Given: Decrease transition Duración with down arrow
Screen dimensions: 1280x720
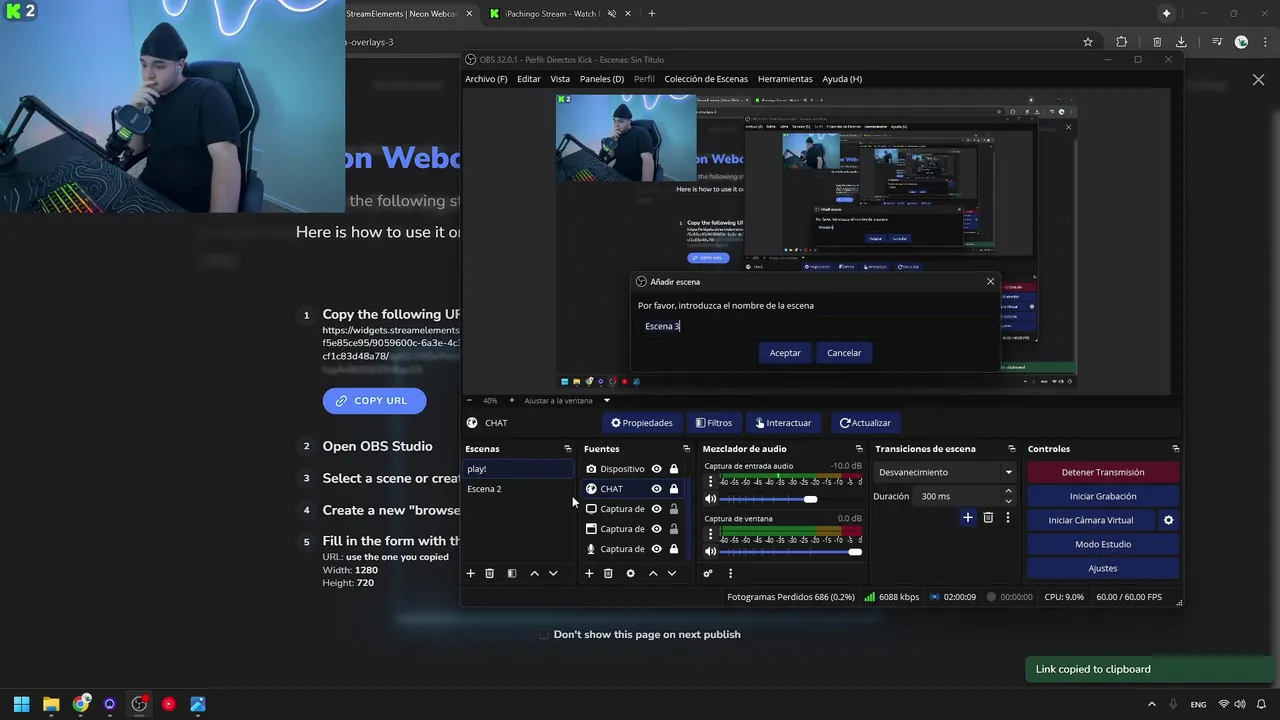Looking at the screenshot, I should (x=1008, y=501).
